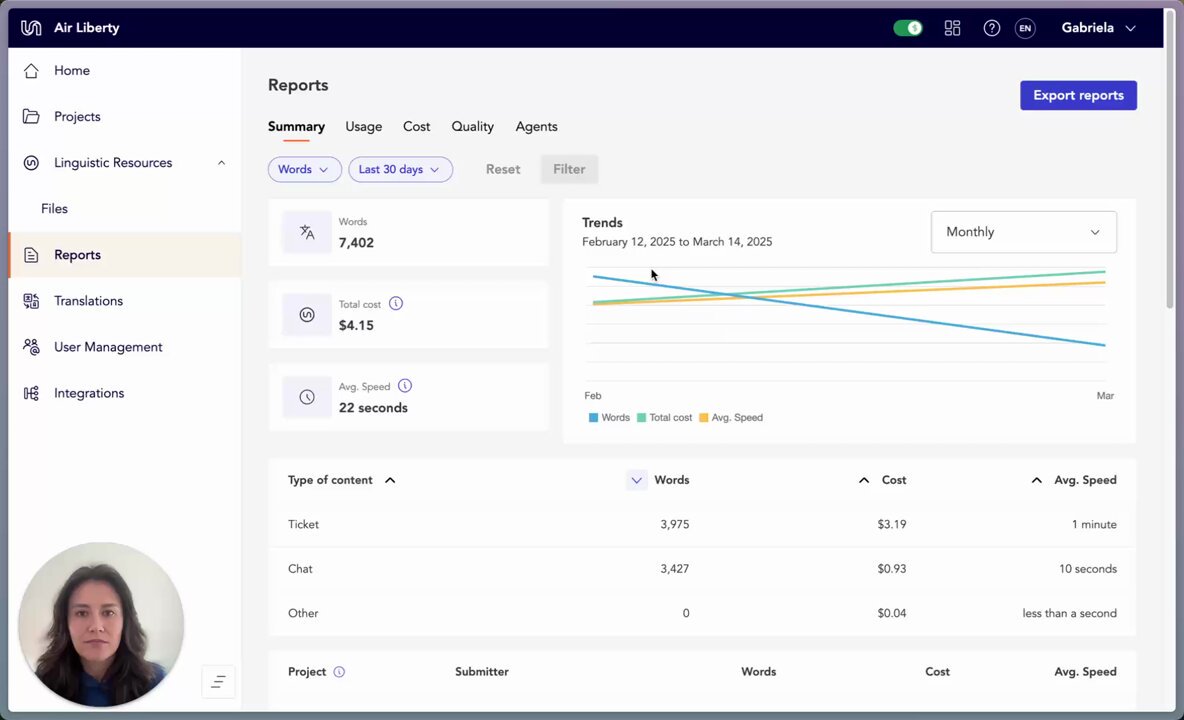Open the apps grid icon in header

coord(952,28)
